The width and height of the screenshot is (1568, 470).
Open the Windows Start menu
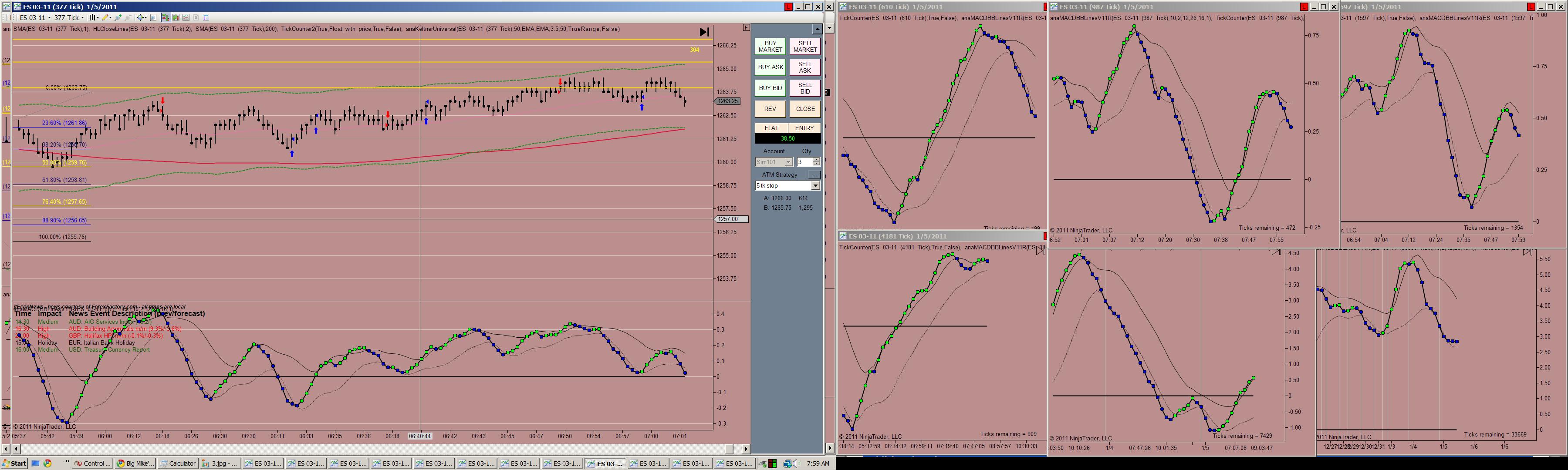pyautogui.click(x=15, y=463)
